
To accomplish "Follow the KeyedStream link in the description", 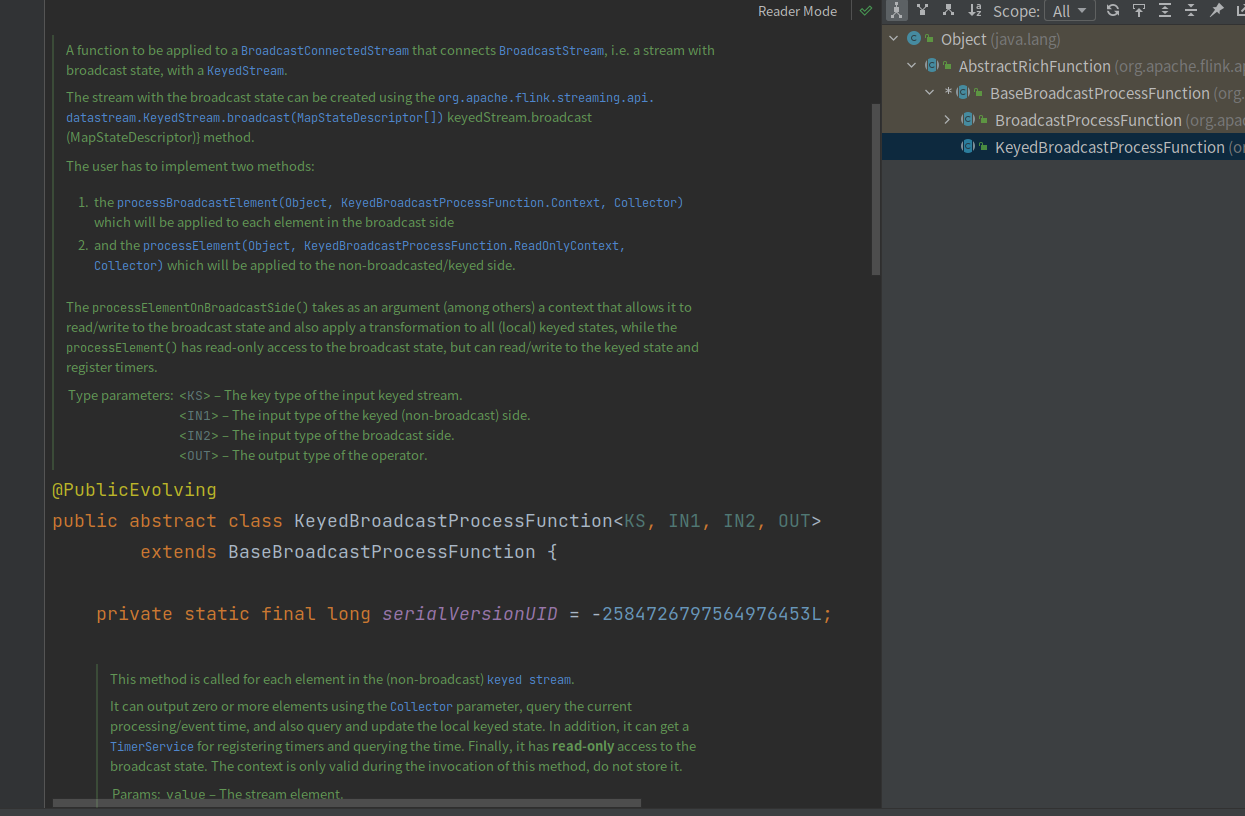I will (245, 71).
